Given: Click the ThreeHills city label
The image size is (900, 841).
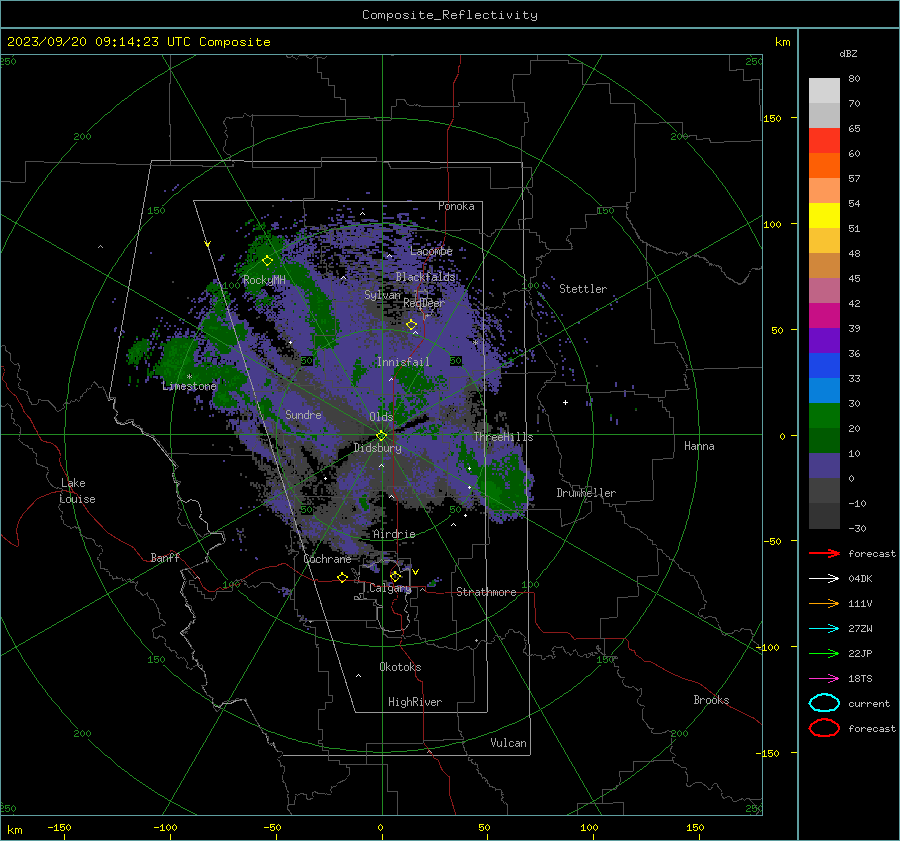Looking at the screenshot, I should click(503, 437).
